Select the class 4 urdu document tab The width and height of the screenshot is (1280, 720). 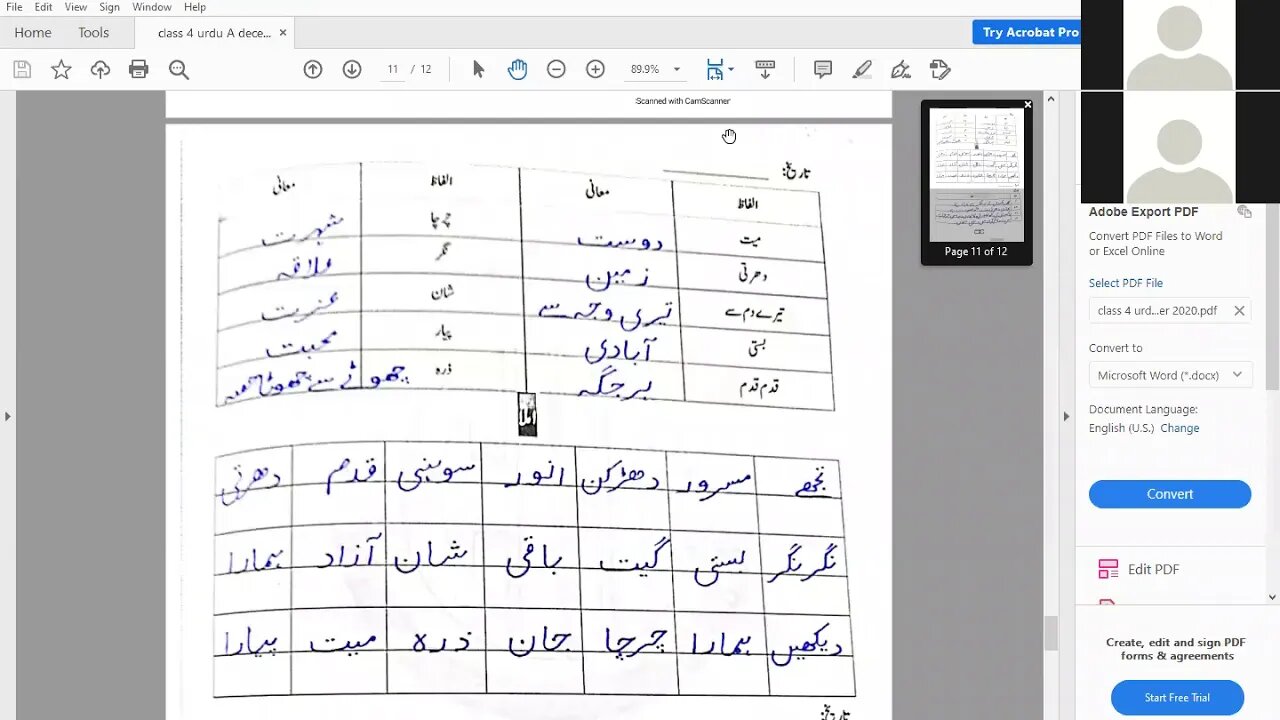(214, 33)
